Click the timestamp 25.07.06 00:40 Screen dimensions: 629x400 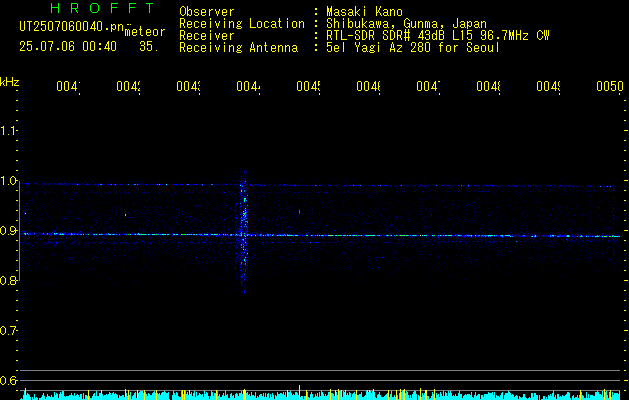(x=68, y=47)
